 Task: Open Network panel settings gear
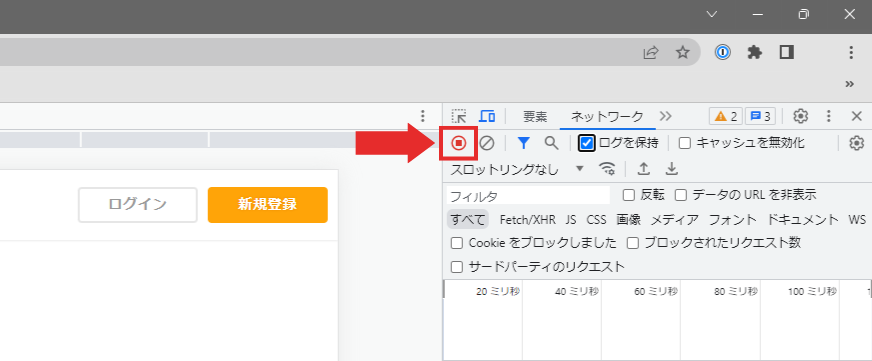click(856, 144)
